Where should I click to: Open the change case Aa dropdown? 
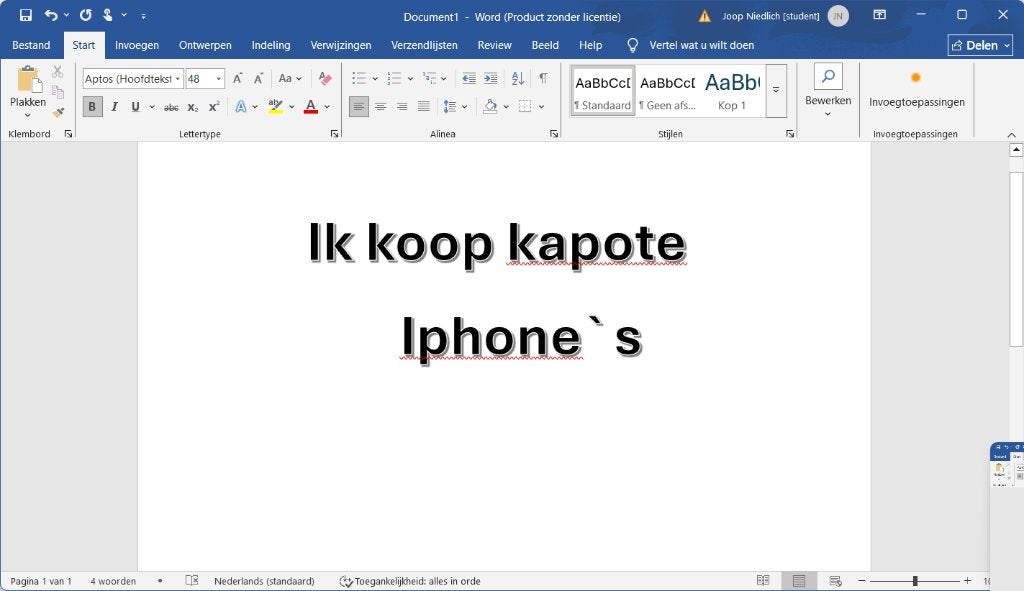click(x=290, y=79)
